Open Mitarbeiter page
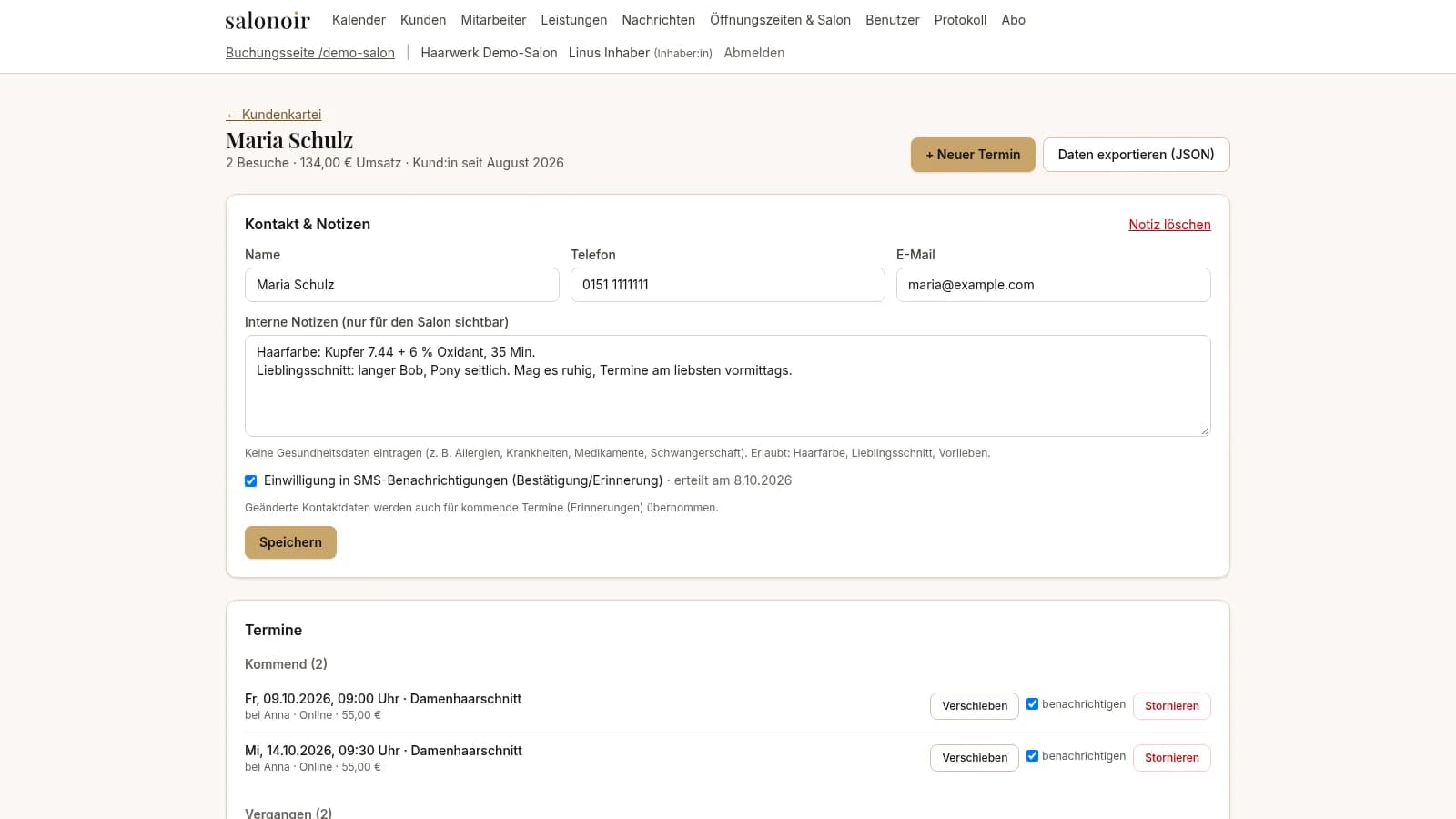The image size is (1456, 819). pyautogui.click(x=493, y=20)
